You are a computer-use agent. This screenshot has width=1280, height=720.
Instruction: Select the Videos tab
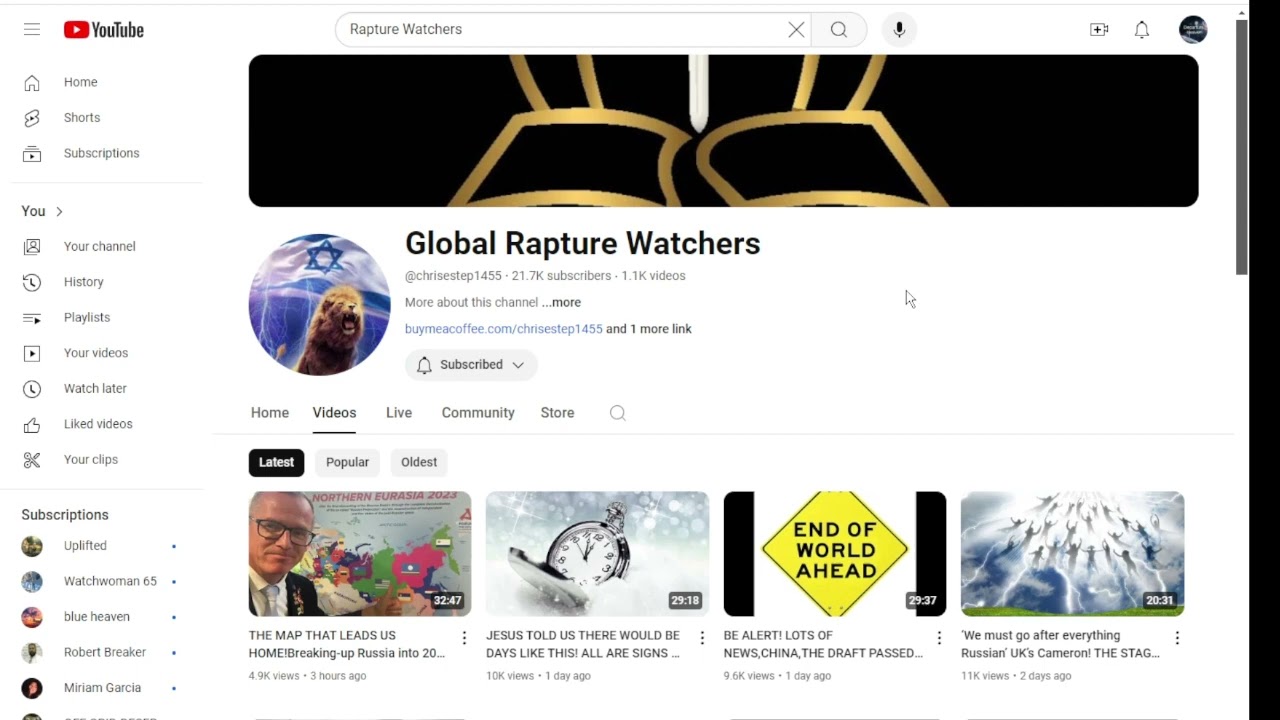pos(334,413)
